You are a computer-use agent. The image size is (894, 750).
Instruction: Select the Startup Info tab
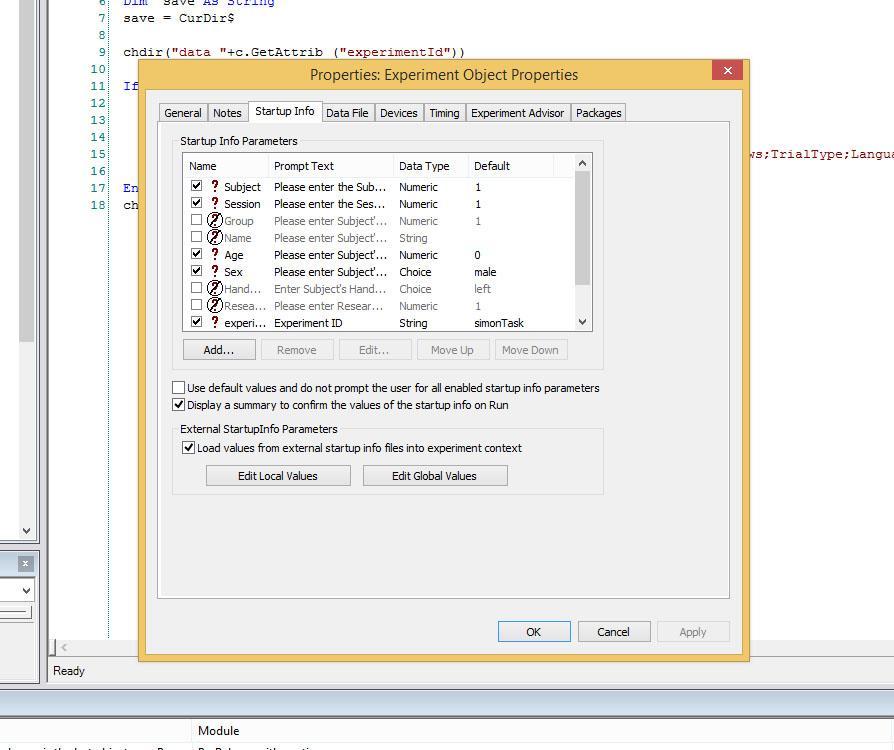click(x=285, y=111)
